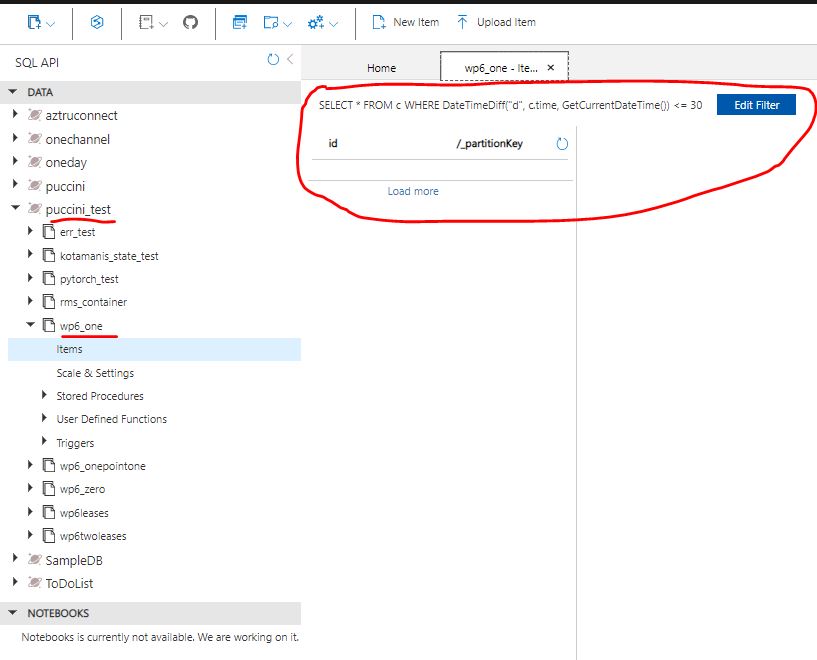Collapse the wp6_one container node
The height and width of the screenshot is (660, 817).
pyautogui.click(x=30, y=325)
